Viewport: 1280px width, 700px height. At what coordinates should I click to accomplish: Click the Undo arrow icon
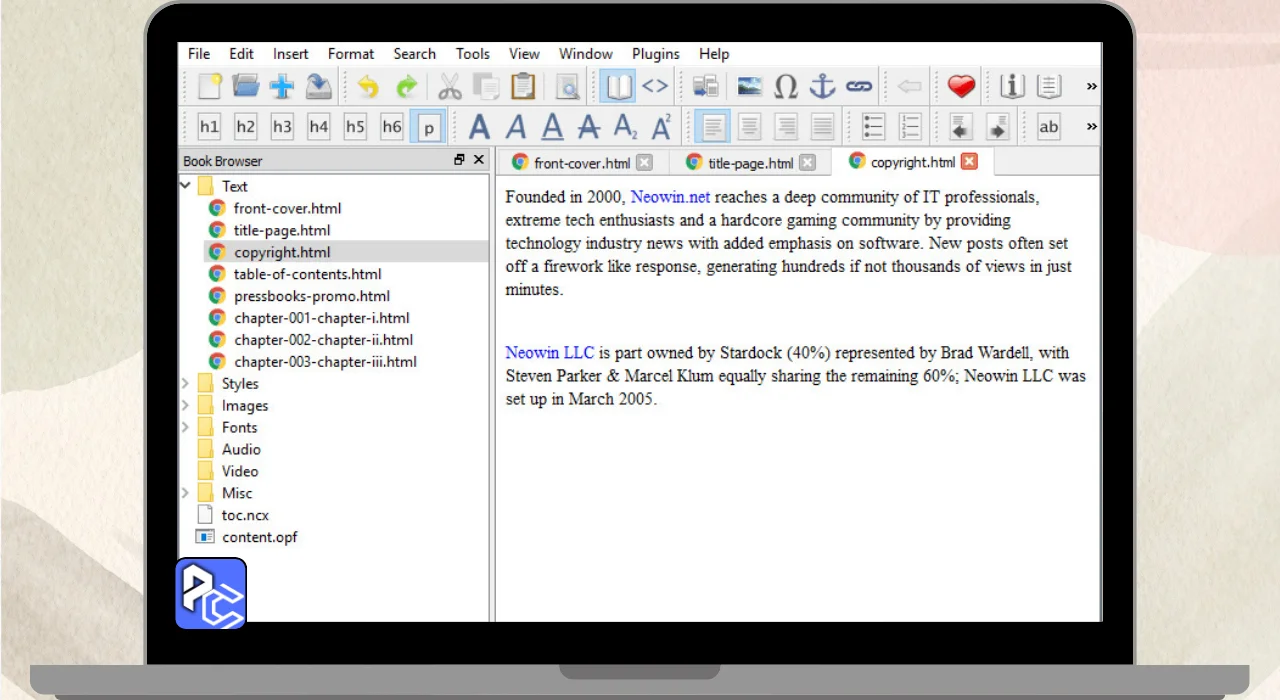(x=368, y=87)
